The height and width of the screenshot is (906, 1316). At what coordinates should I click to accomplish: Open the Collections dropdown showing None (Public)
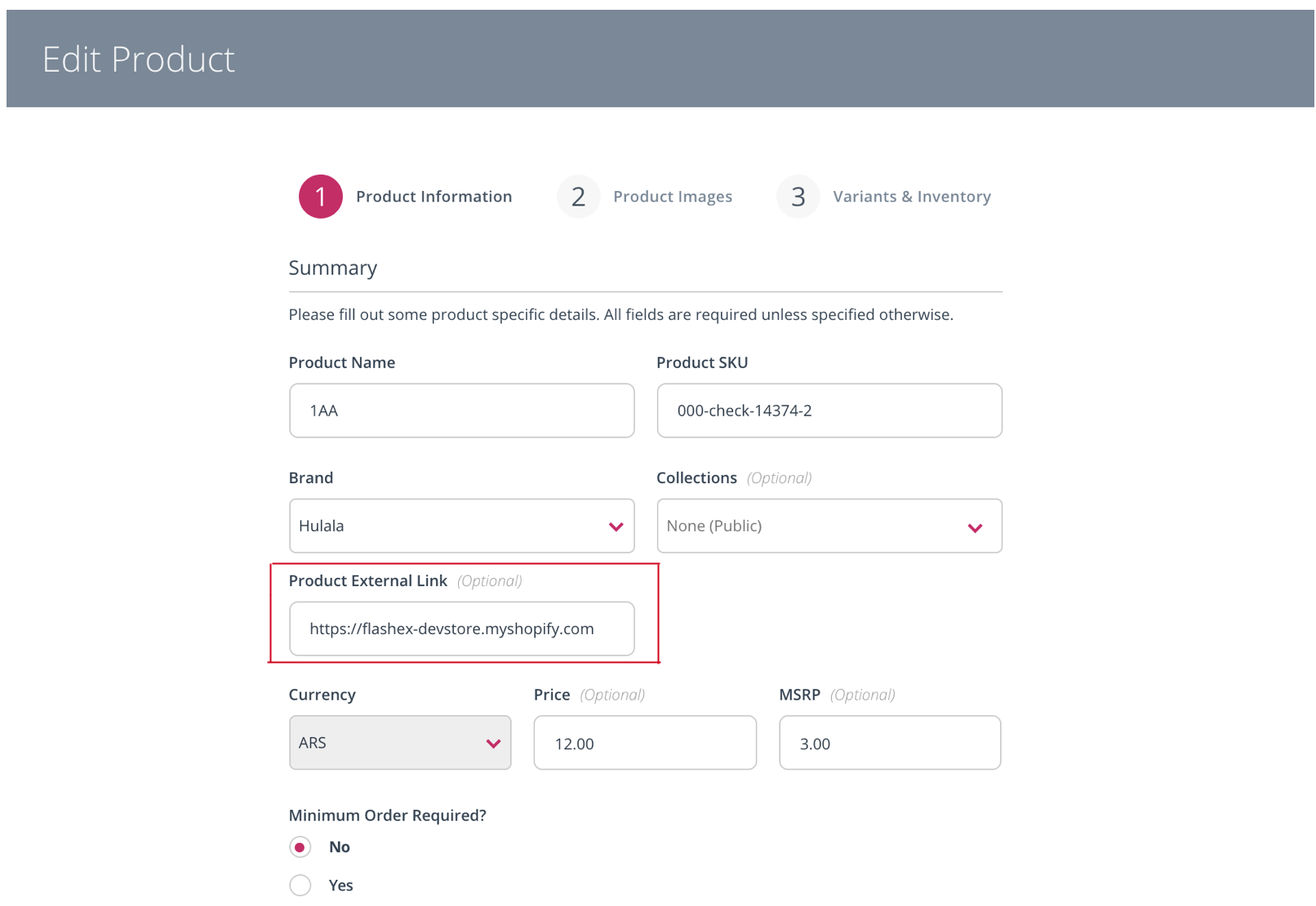[x=829, y=526]
